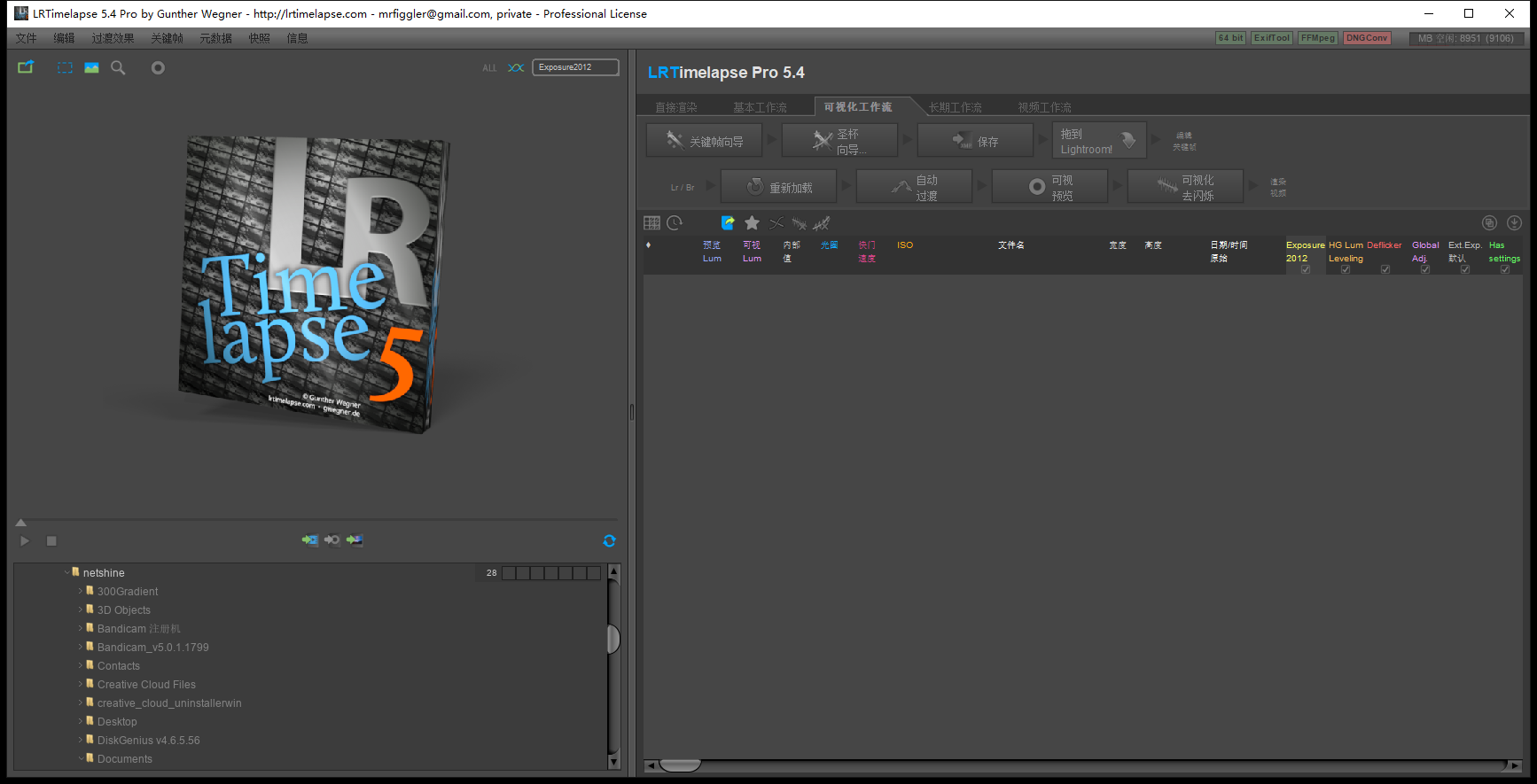The width and height of the screenshot is (1537, 784).
Task: Click the red DNGConv status indicator
Action: [x=1367, y=38]
